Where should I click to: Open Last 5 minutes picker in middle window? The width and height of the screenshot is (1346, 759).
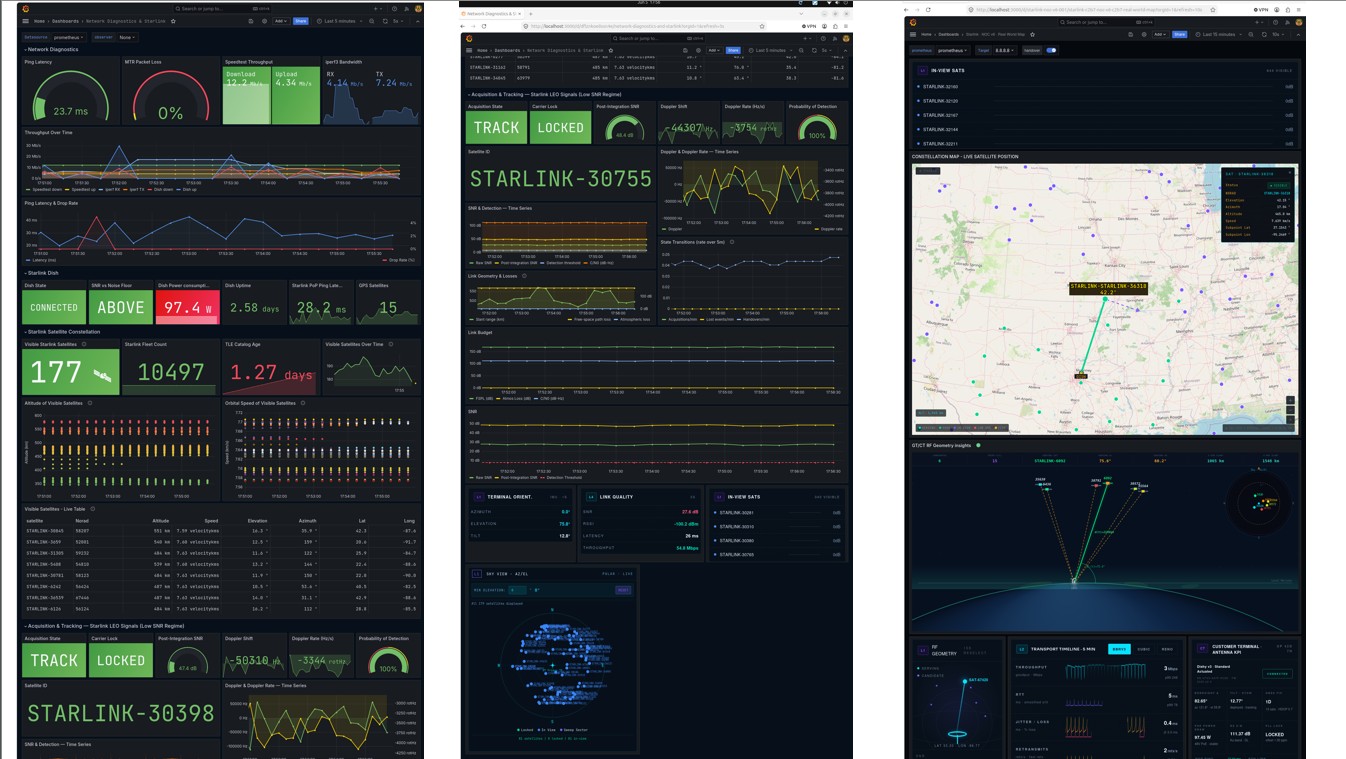pyautogui.click(x=772, y=50)
